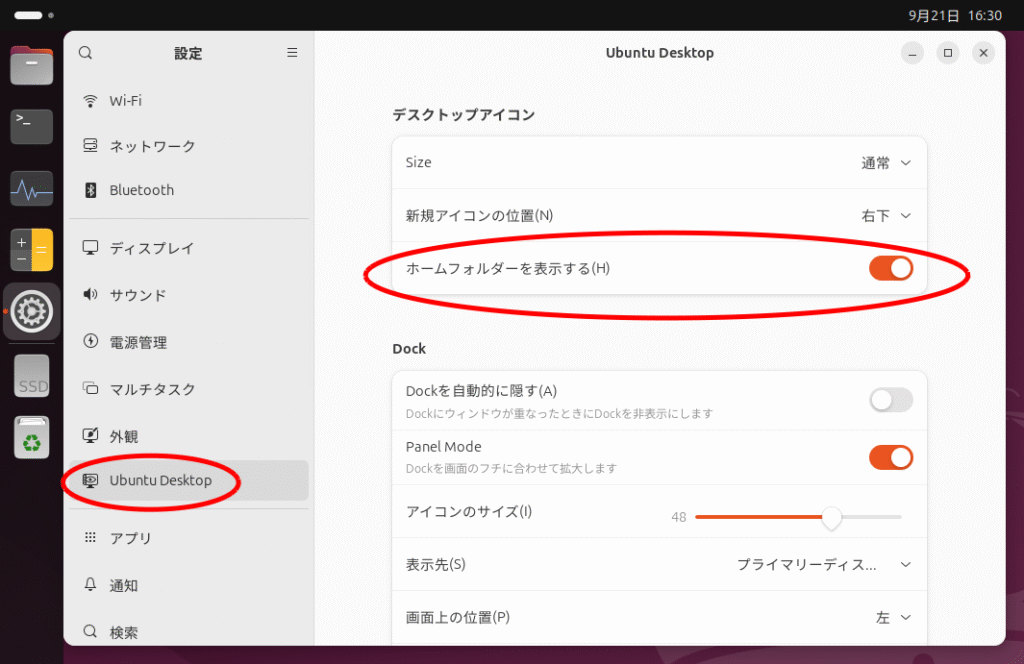Open 表示先 dropdown showing プライマリーディス...
Image resolution: width=1024 pixels, height=664 pixels.
824,565
